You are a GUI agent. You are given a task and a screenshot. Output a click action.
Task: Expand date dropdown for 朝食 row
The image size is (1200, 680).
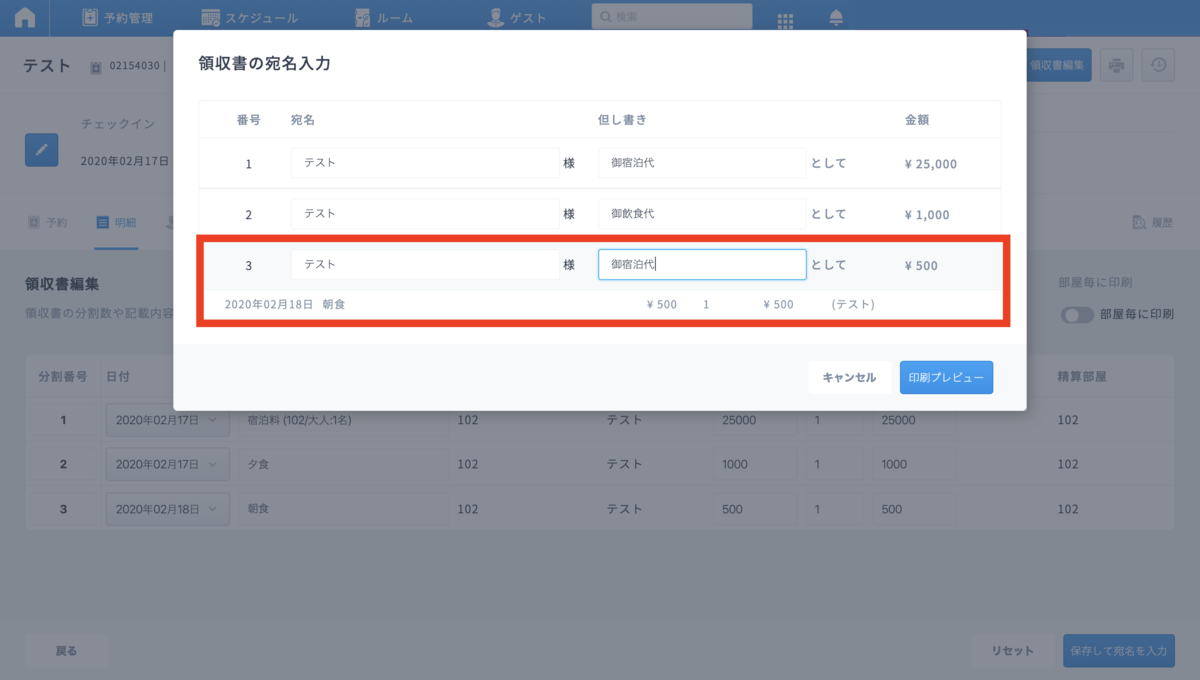pos(167,509)
